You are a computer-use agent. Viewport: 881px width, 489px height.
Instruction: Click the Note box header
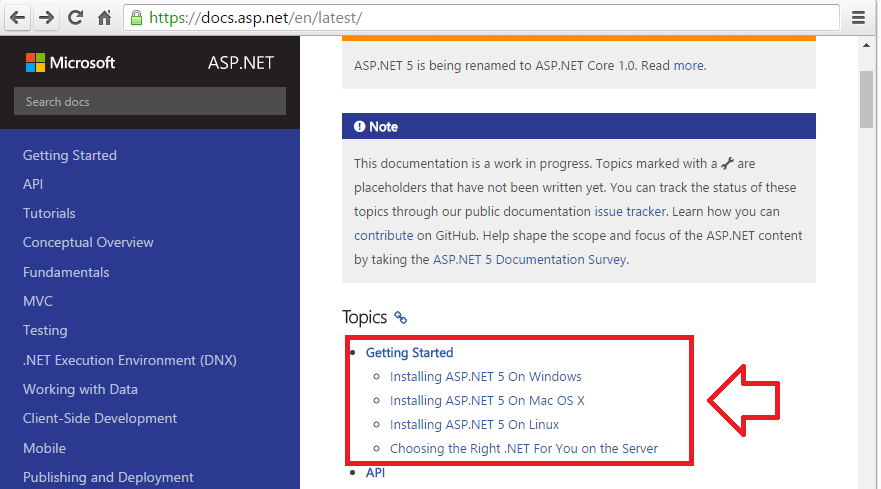point(579,126)
